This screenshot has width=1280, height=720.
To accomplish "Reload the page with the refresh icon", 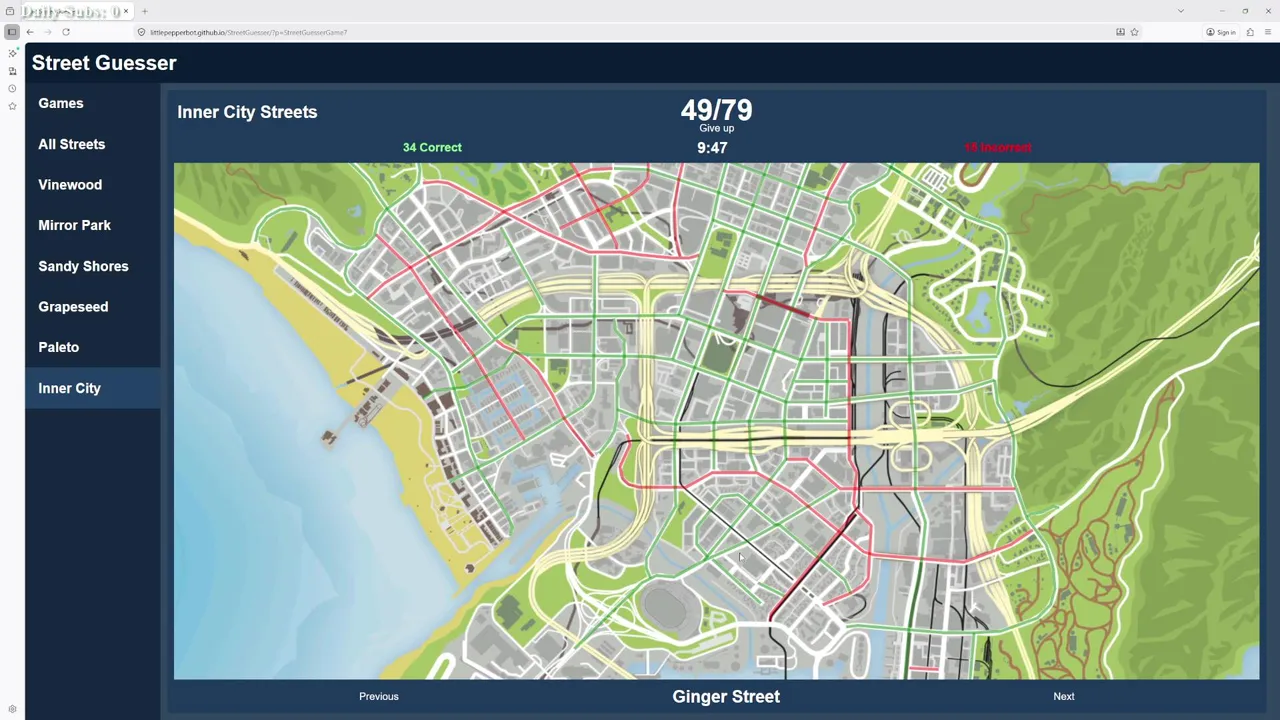I will point(66,32).
